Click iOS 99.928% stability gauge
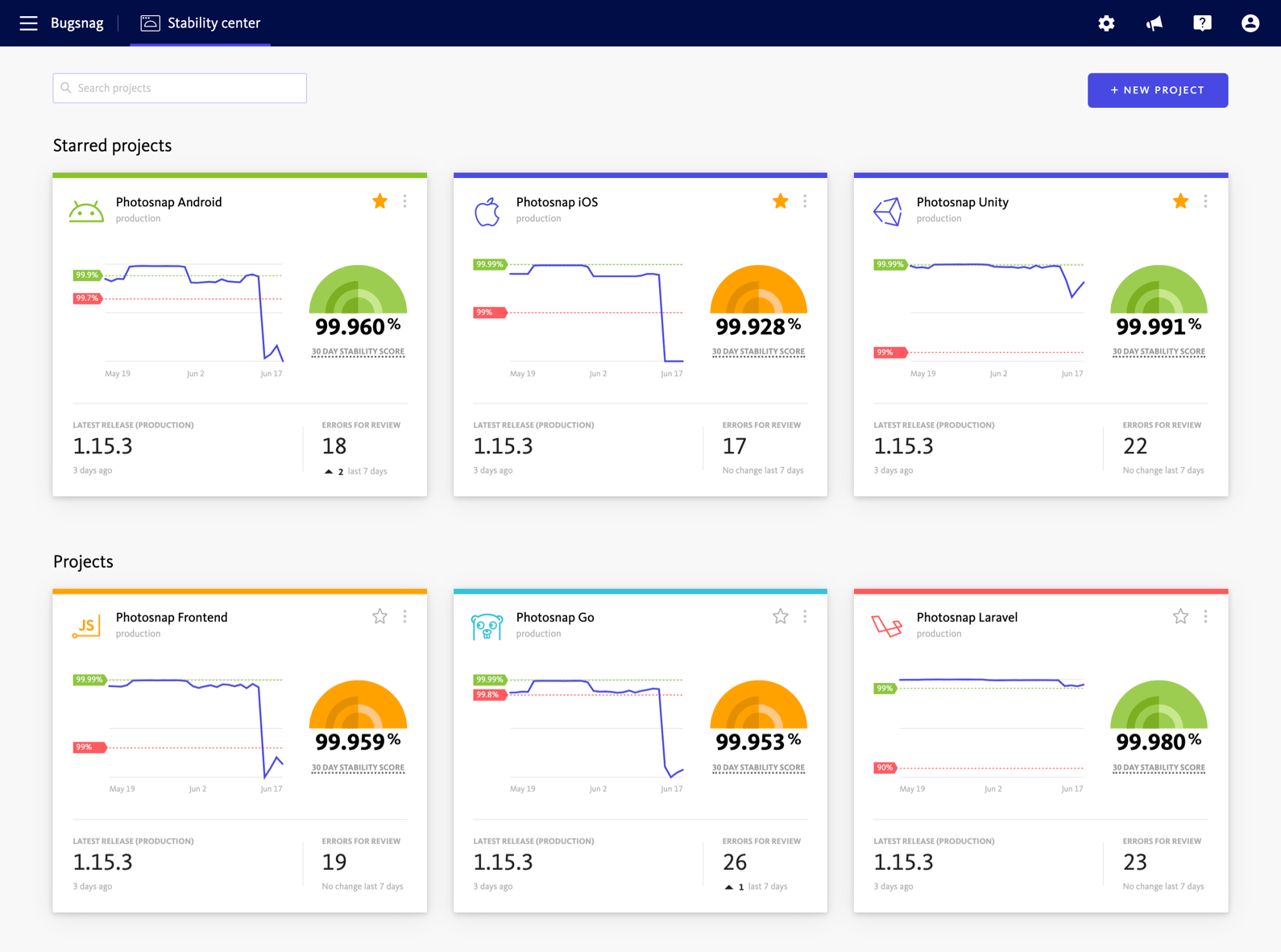 (758, 290)
